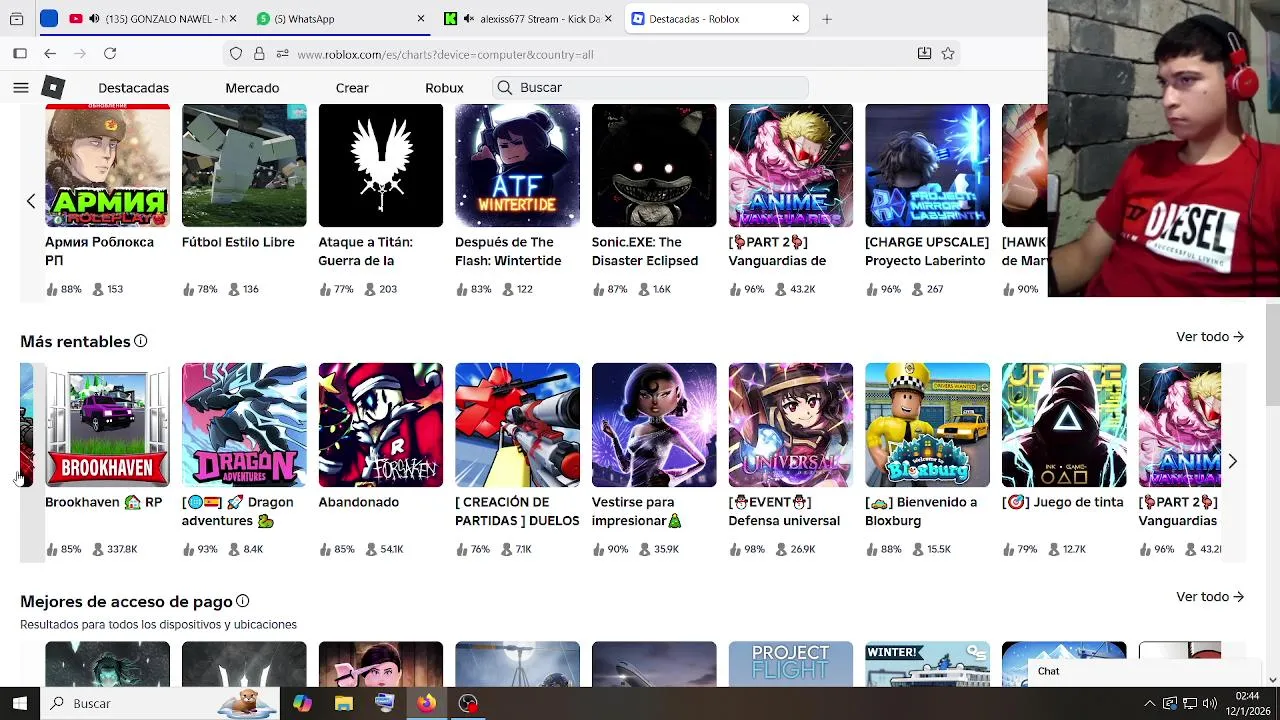This screenshot has height=720, width=1280.
Task: Click the Más rentables section heading
Action: point(75,341)
